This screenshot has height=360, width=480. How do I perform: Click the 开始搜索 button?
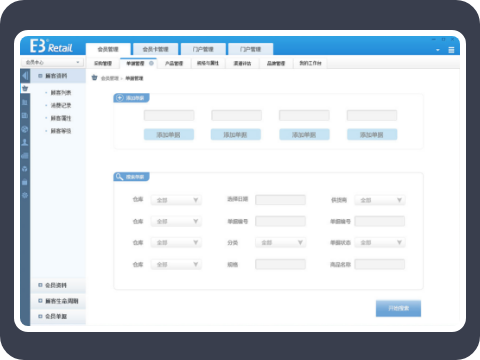tap(398, 308)
